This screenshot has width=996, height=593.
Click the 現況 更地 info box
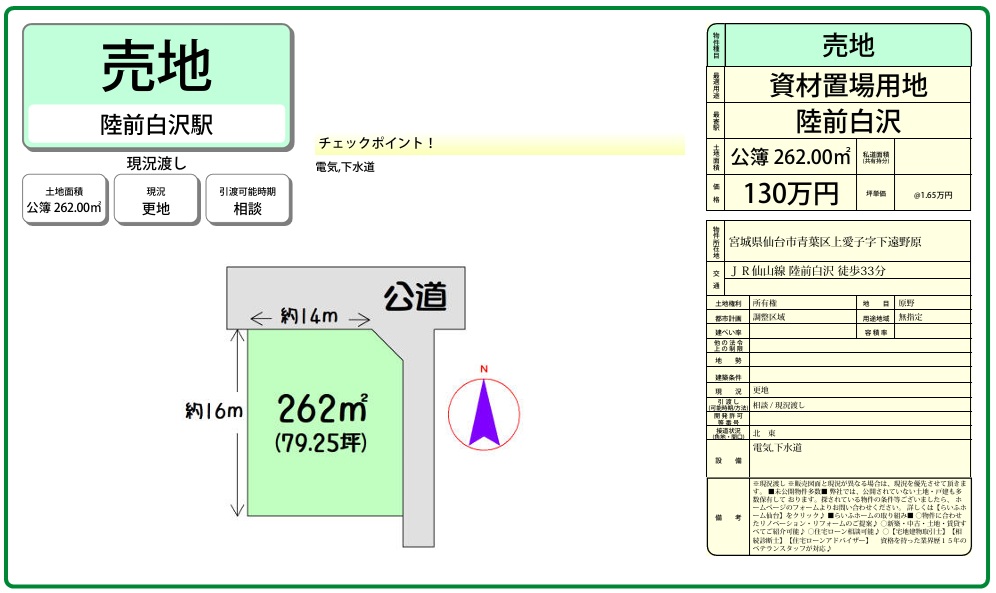tap(156, 199)
